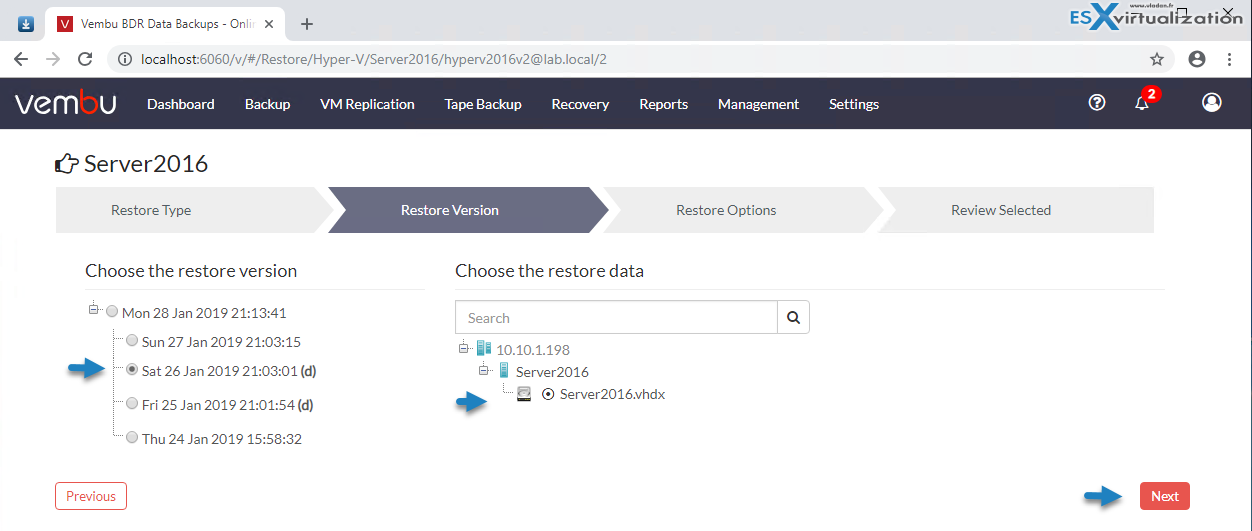The height and width of the screenshot is (531, 1252).
Task: Click the red Next button
Action: point(1165,496)
